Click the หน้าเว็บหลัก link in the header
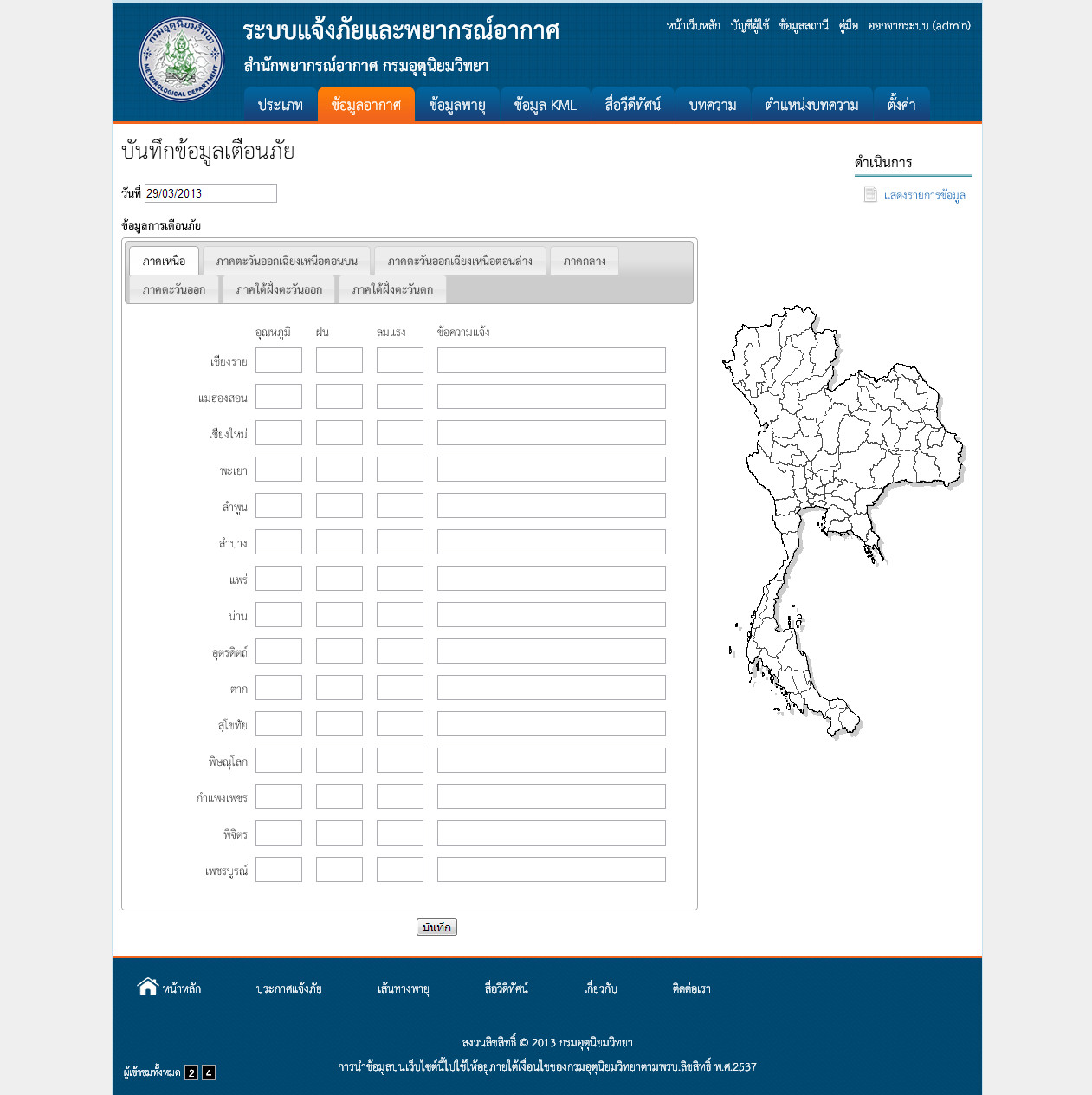The height and width of the screenshot is (1095, 1092). click(693, 26)
